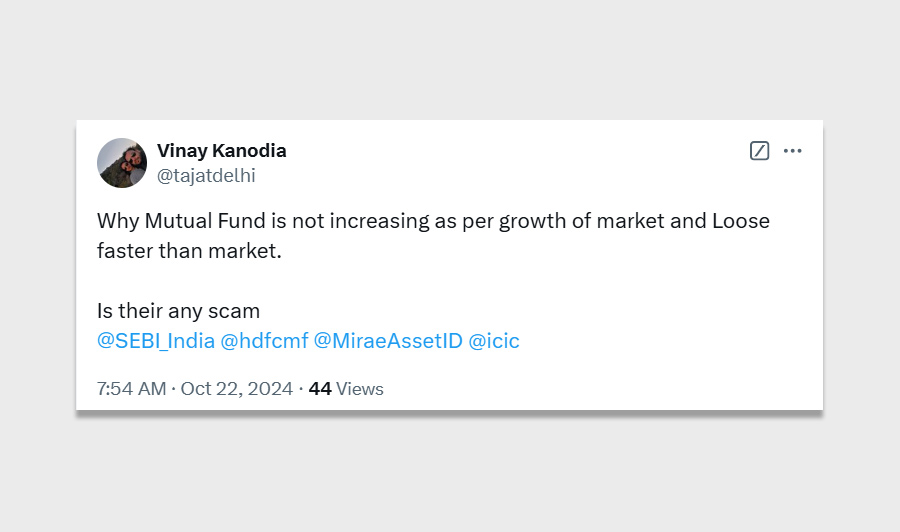Open the Vinay Kanodia display name
900x532 pixels.
(x=221, y=151)
